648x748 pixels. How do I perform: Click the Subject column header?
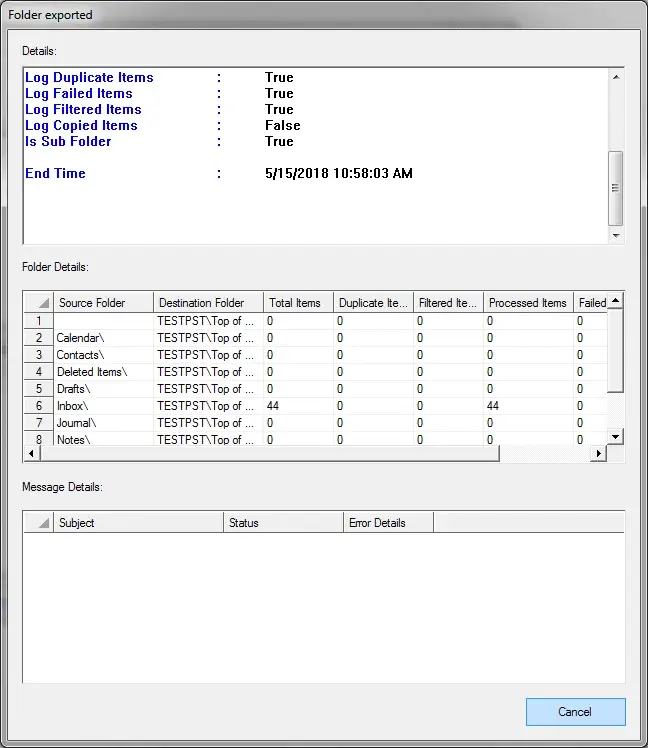[138, 523]
